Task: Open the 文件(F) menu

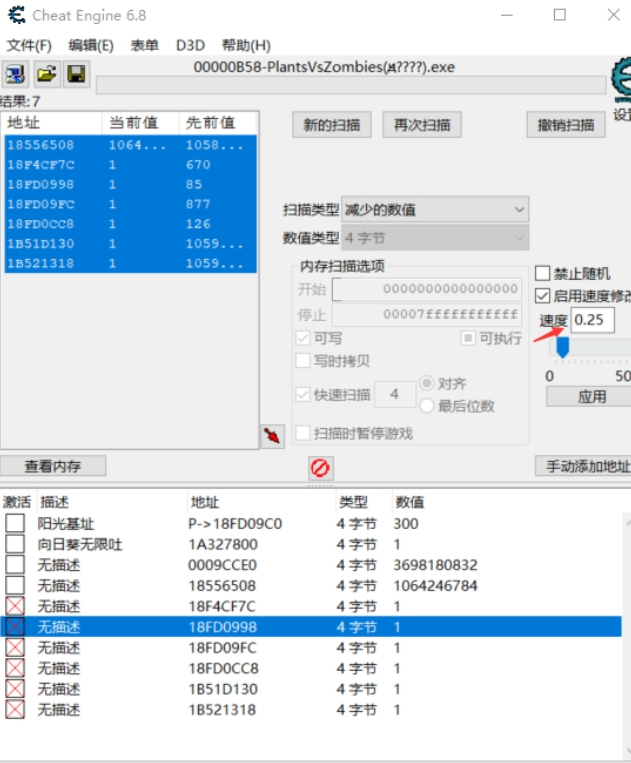Action: [x=29, y=45]
